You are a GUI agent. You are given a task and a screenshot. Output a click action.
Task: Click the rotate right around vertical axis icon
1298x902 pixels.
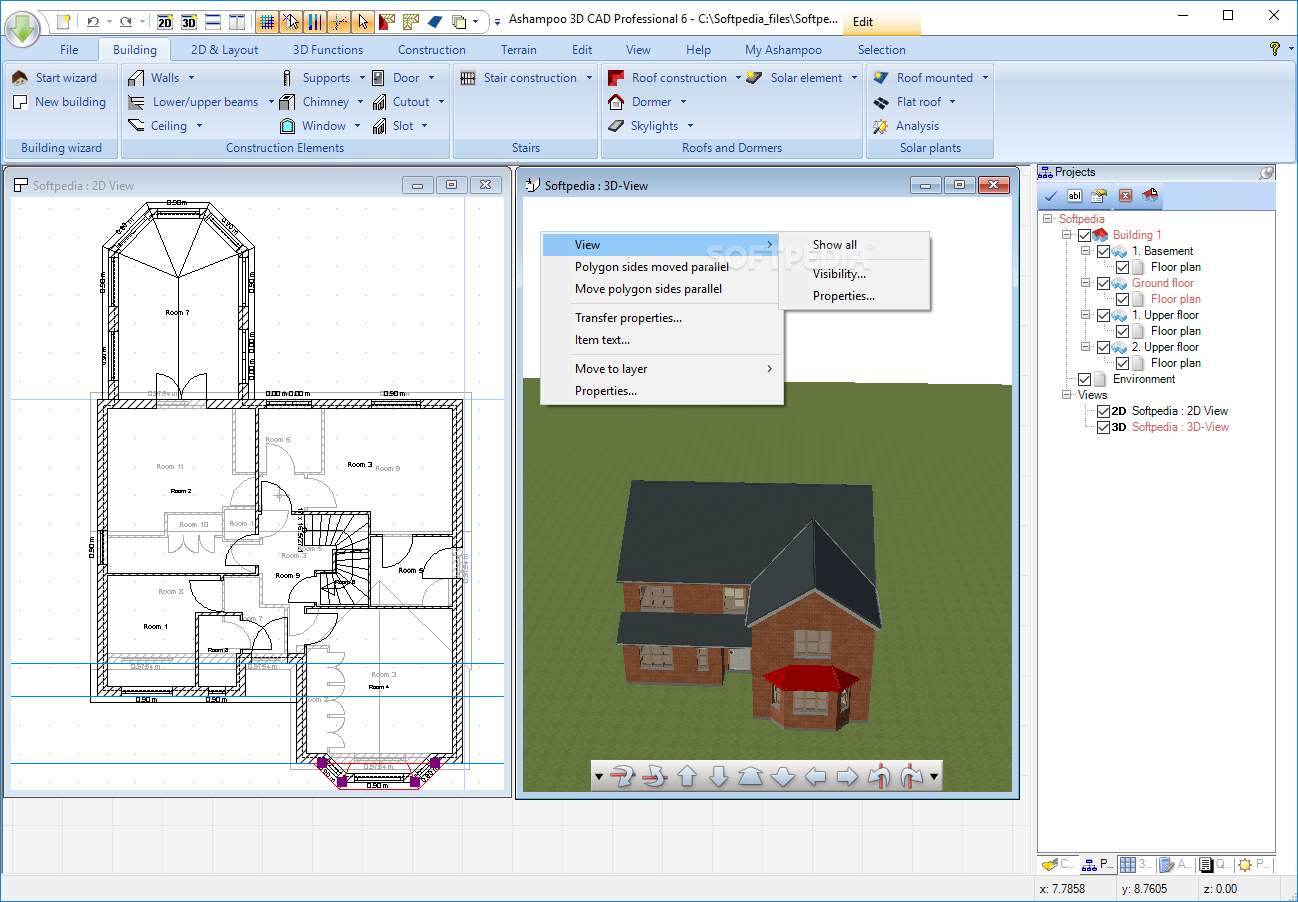911,776
